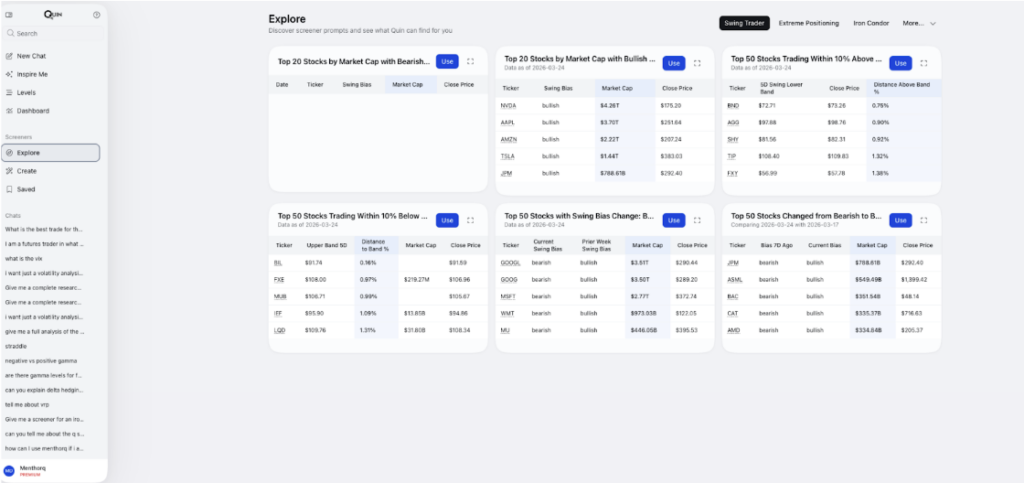
Task: Click the BND ticker link
Action: point(733,106)
